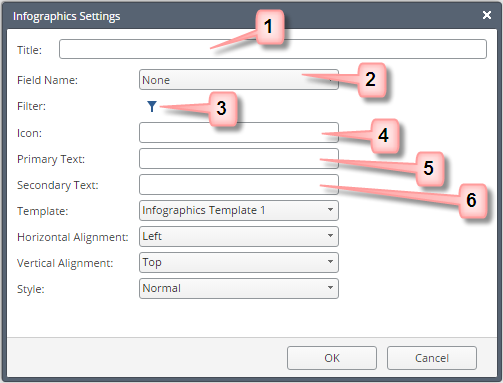
Task: Expand the Vertical Alignment combo box
Action: tap(239, 262)
